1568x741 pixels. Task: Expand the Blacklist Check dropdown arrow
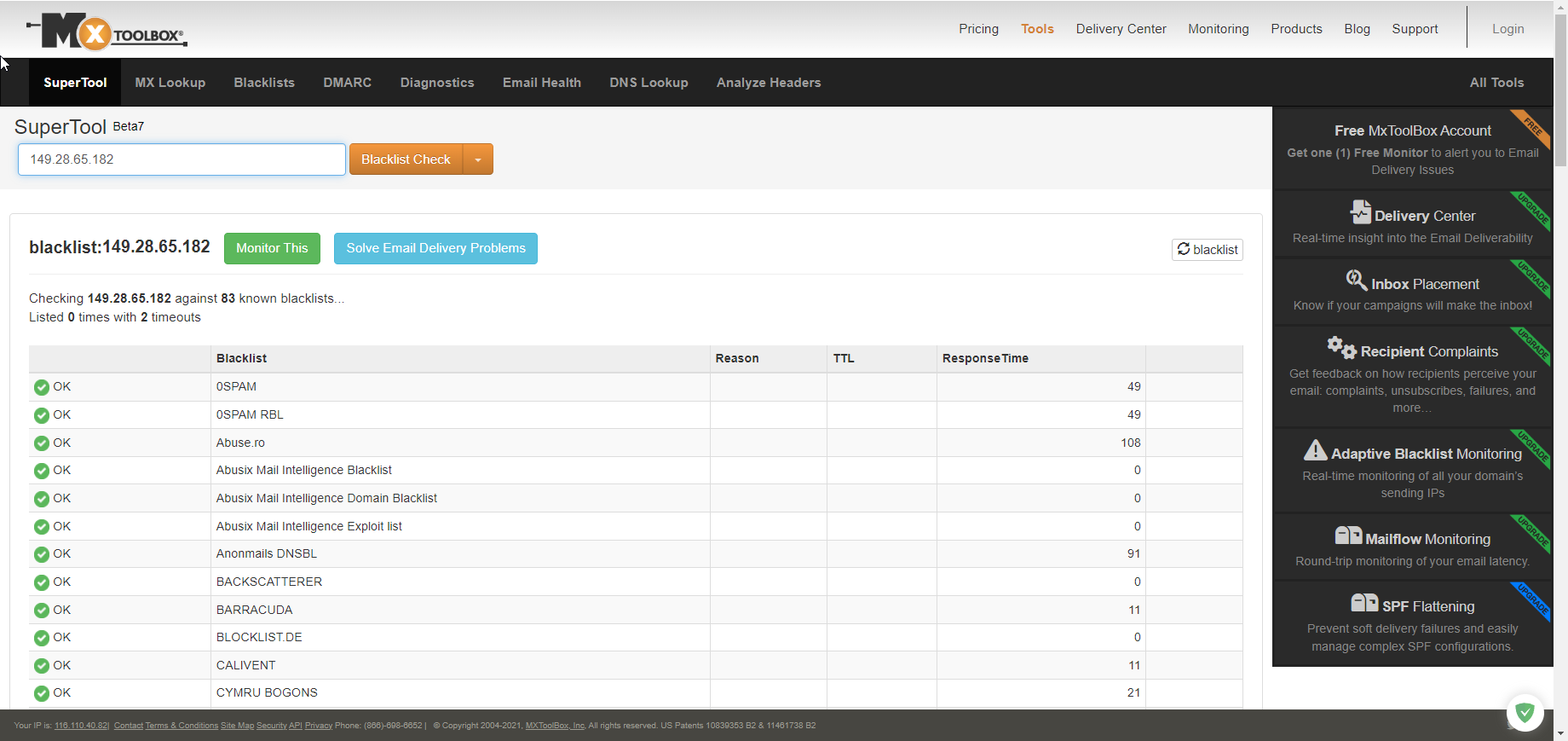478,160
